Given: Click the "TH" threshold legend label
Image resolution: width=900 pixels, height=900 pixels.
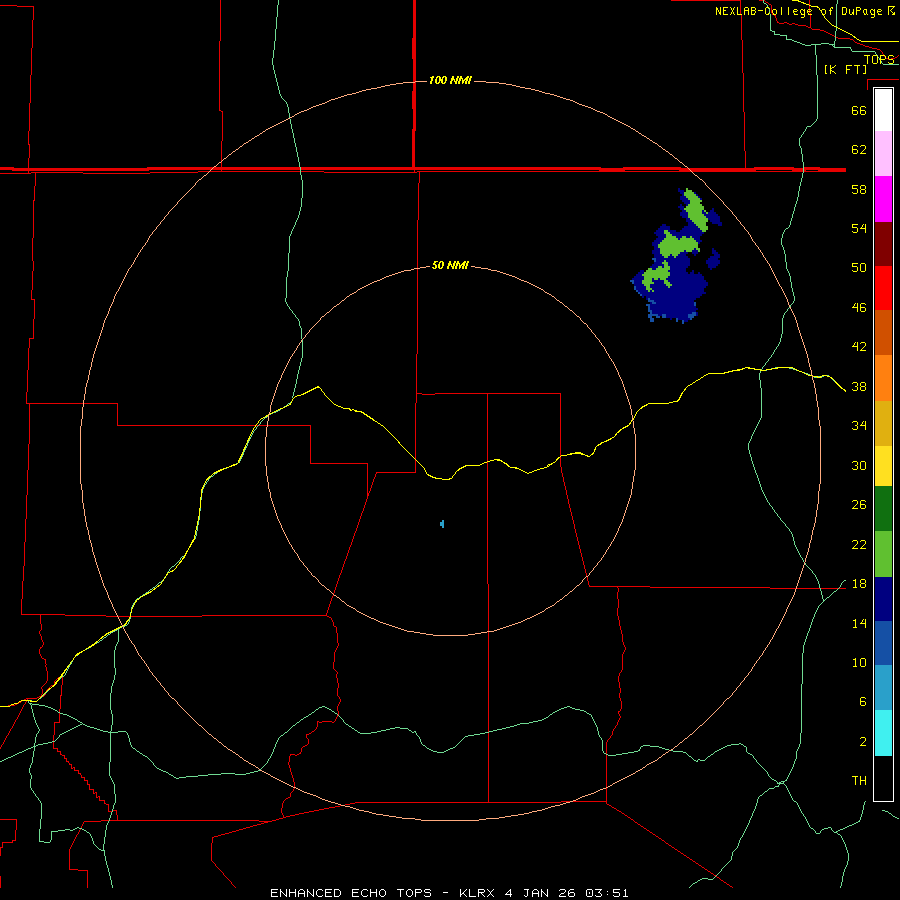Looking at the screenshot, I should point(859,781).
